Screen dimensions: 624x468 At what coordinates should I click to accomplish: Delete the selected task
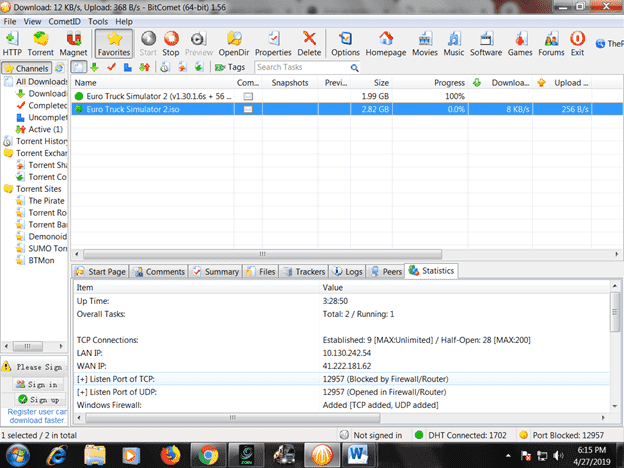309,44
